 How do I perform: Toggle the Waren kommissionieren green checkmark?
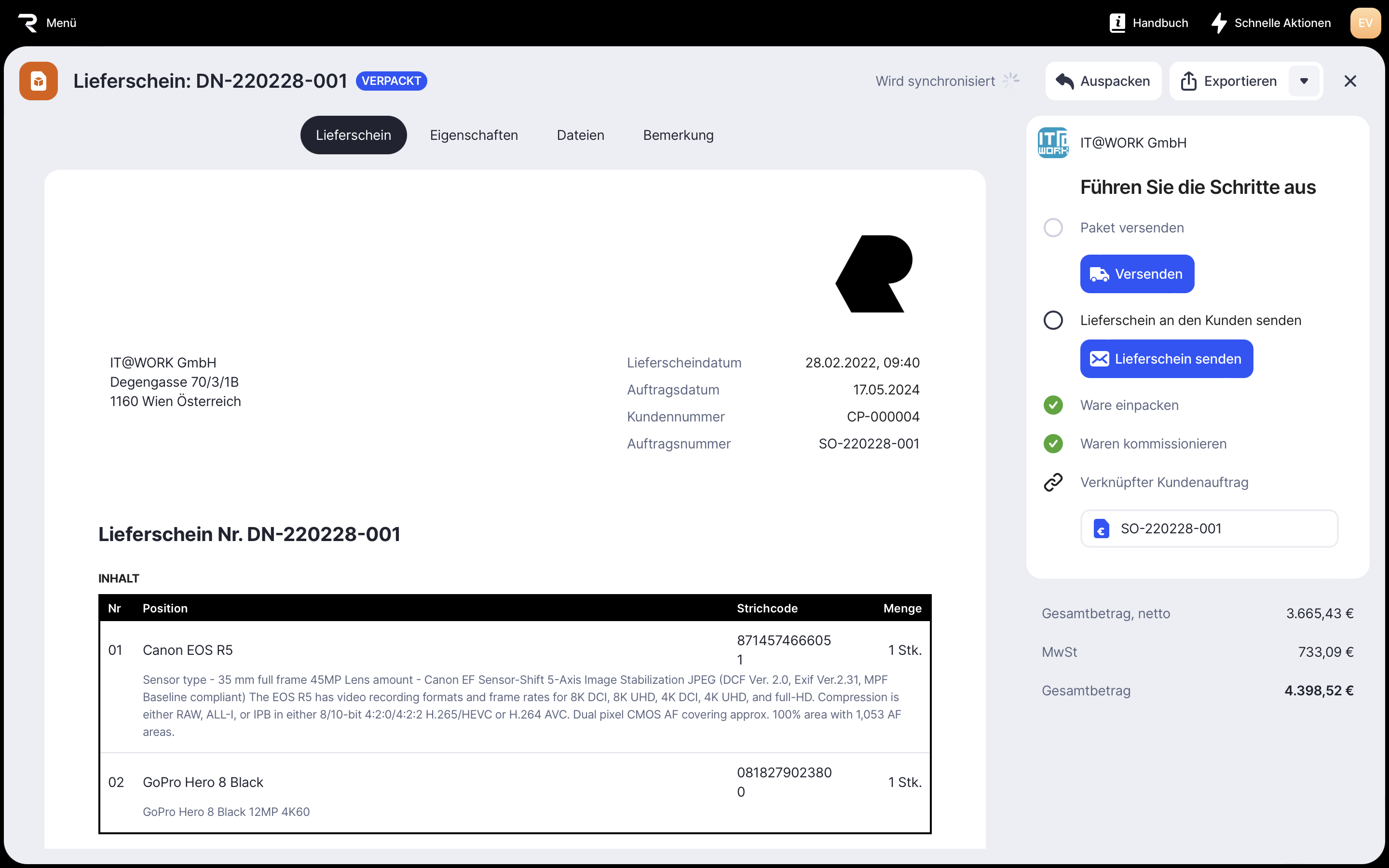(1053, 444)
